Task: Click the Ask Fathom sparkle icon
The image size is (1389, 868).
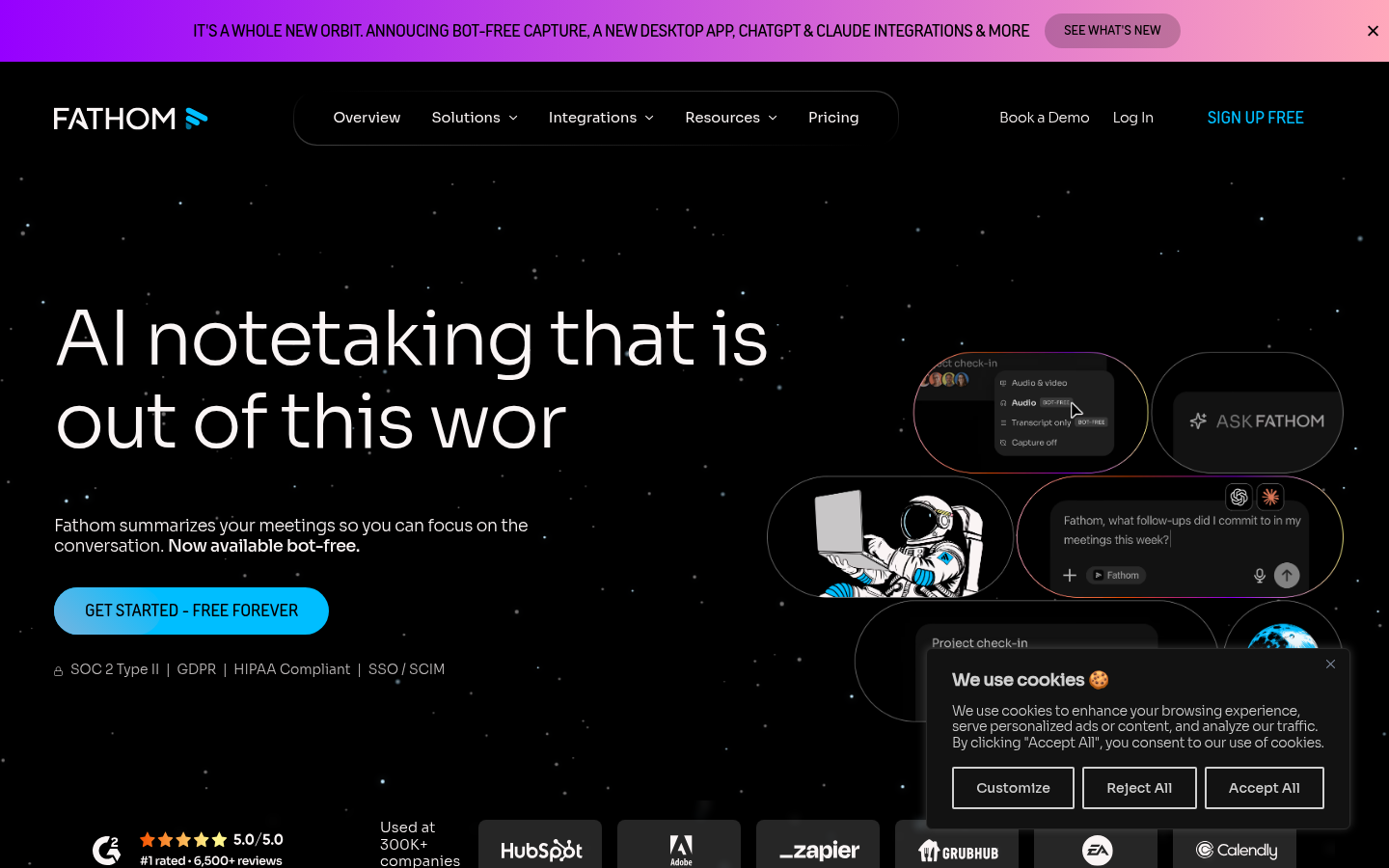Action: click(x=1198, y=420)
